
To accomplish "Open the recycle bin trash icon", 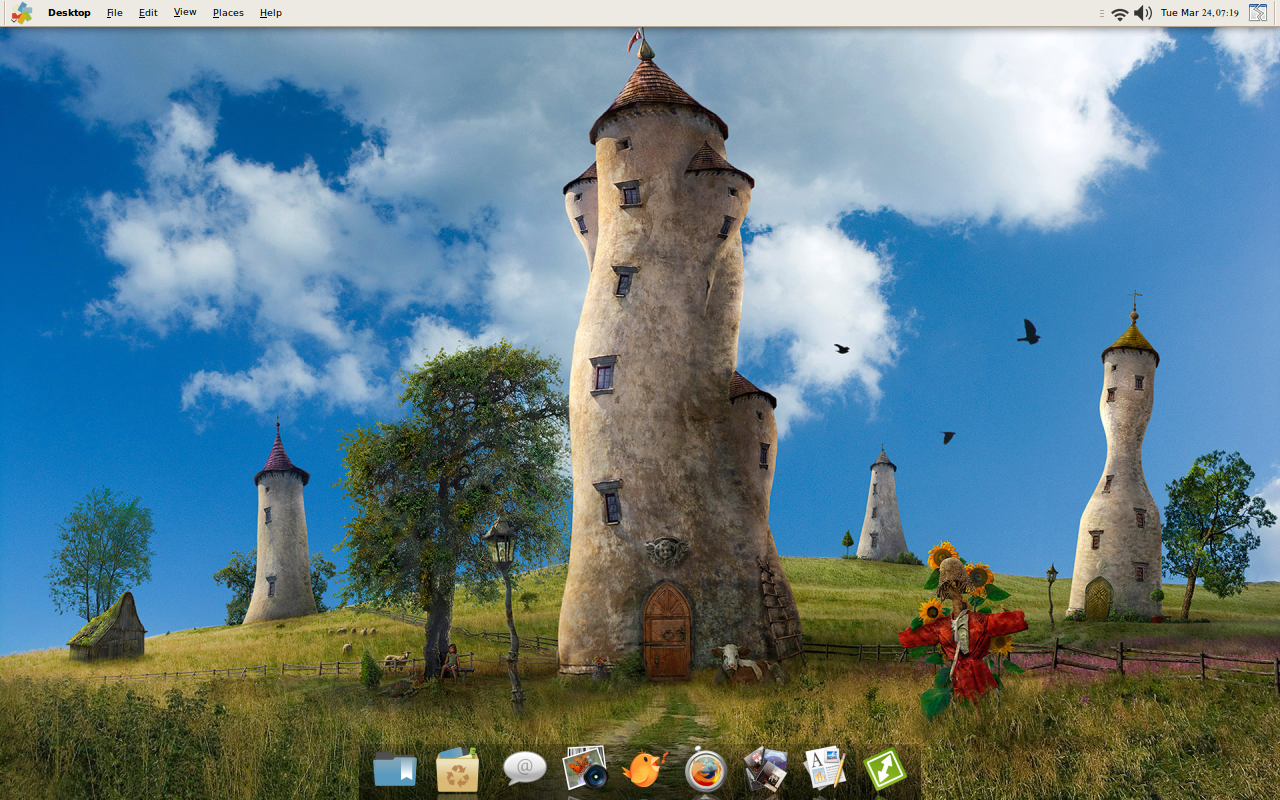I will pos(458,770).
